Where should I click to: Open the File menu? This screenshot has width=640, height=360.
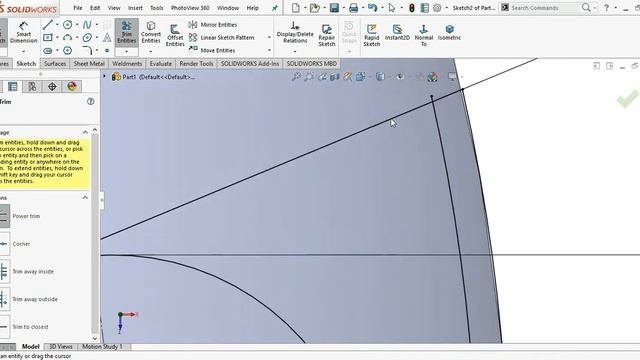78,8
